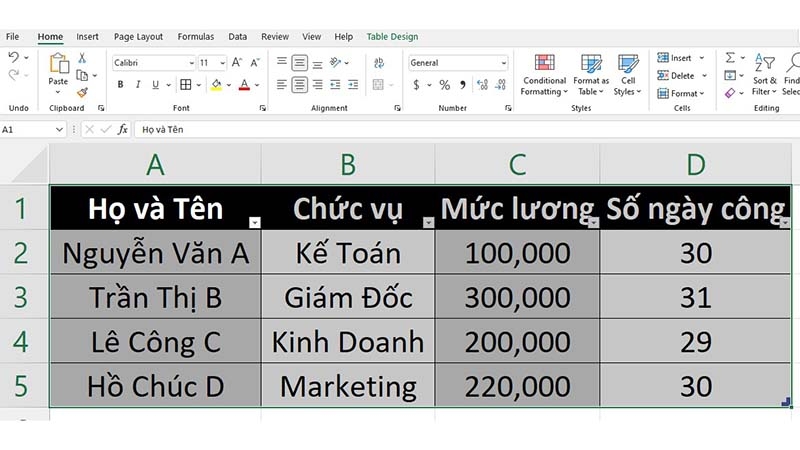
Task: Increase font size with the A^ icon
Action: [237, 63]
